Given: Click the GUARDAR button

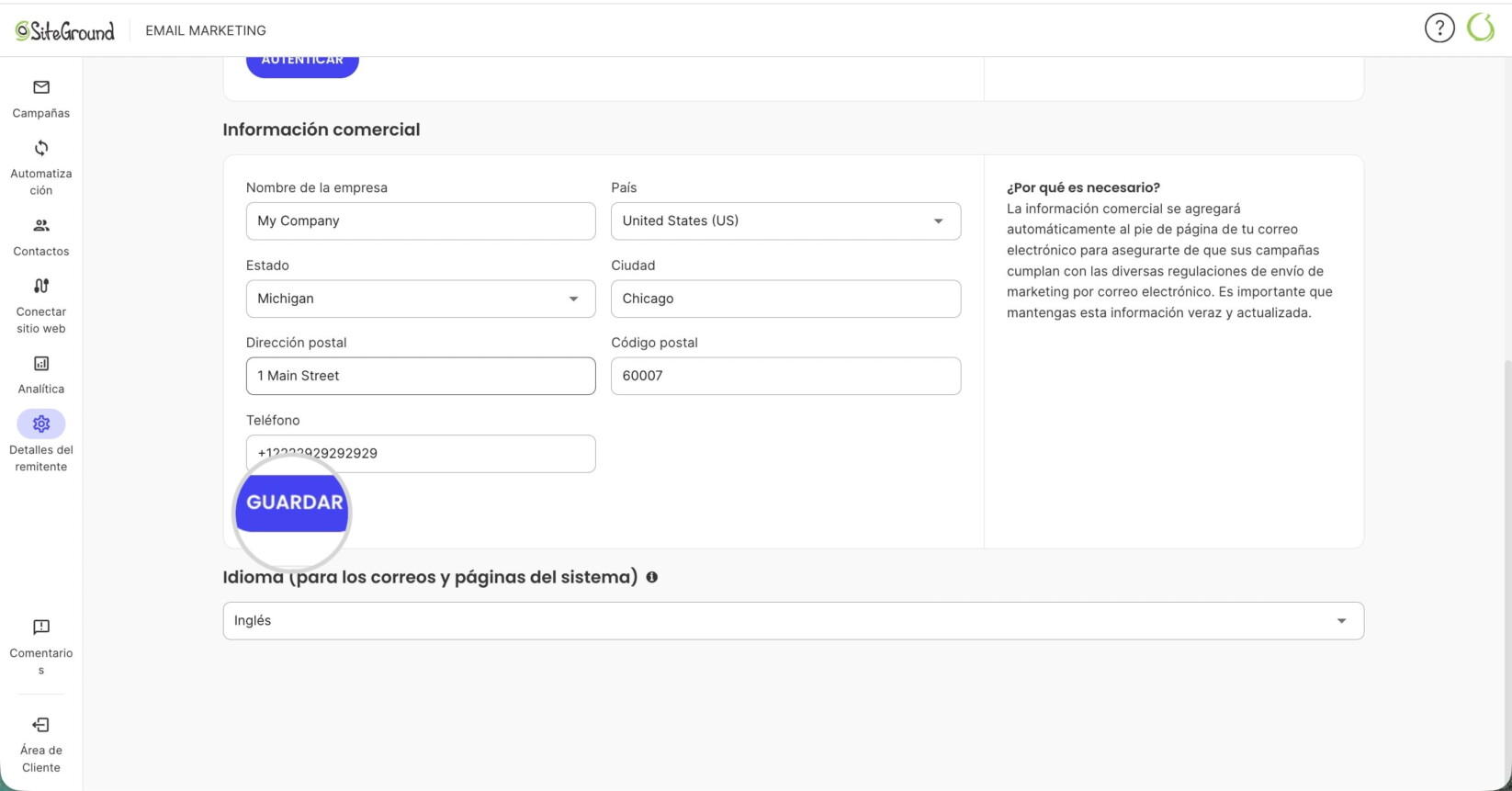Looking at the screenshot, I should 293,503.
